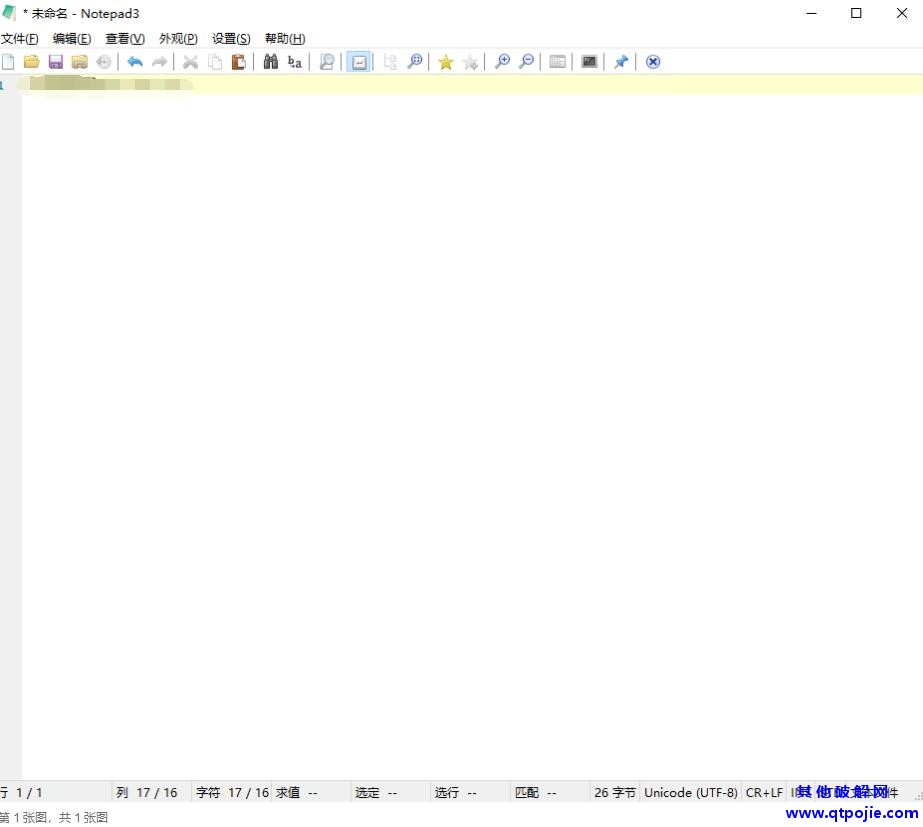Click the exit icon in the toolbar

653,62
